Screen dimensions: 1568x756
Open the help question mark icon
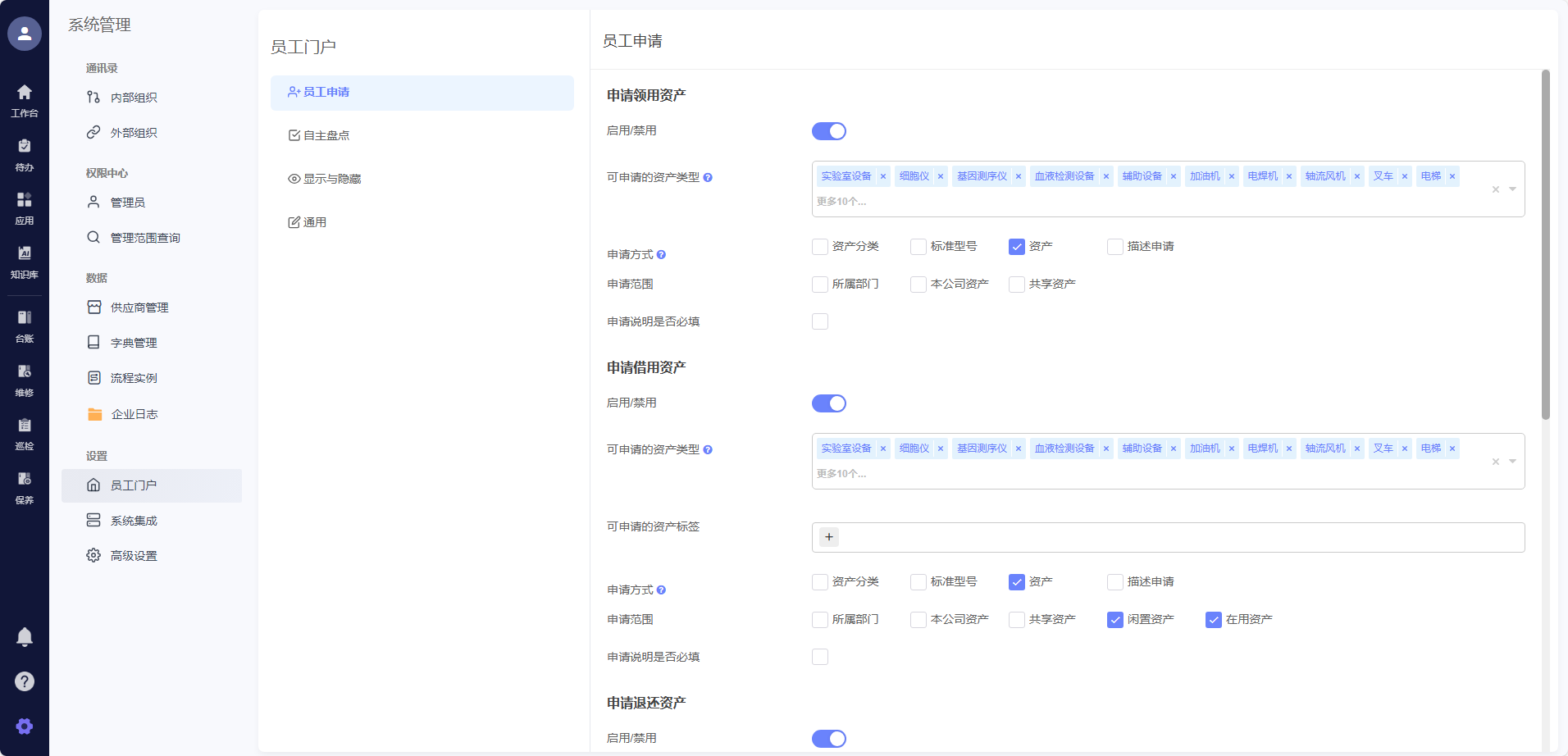point(25,681)
